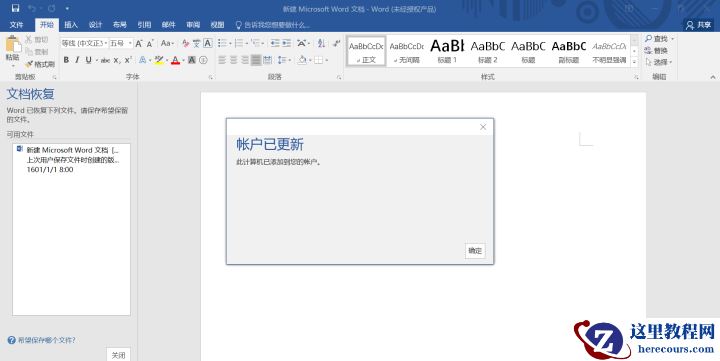This screenshot has height=361, width=720.
Task: Apply character border icon
Action: click(208, 43)
